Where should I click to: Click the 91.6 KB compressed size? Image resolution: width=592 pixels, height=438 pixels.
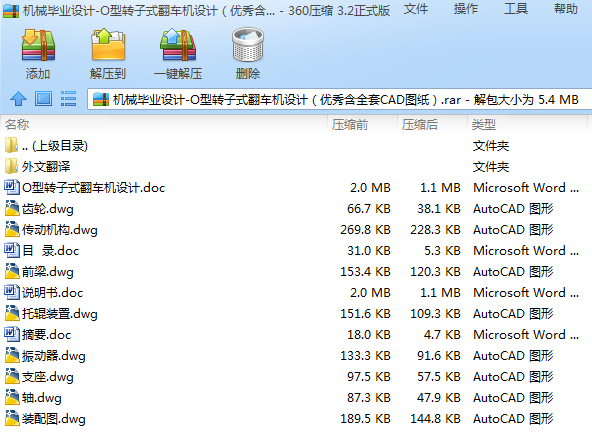click(439, 356)
